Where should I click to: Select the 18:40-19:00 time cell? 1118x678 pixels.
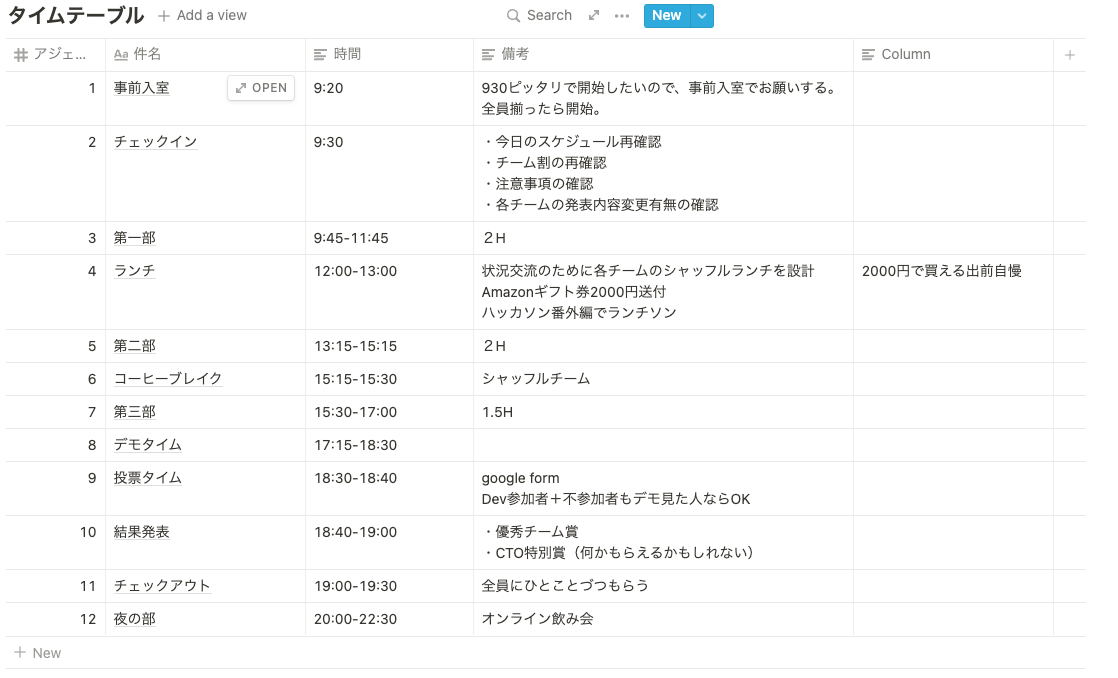click(x=389, y=543)
